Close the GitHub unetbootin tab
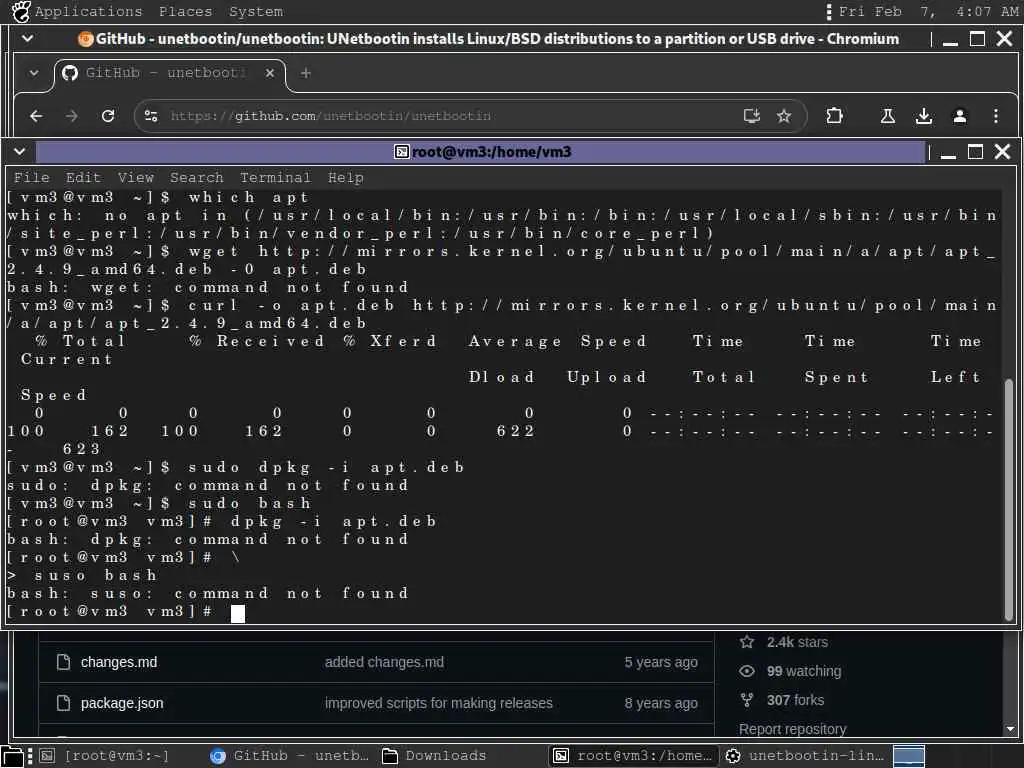The width and height of the screenshot is (1024, 768). click(x=270, y=73)
